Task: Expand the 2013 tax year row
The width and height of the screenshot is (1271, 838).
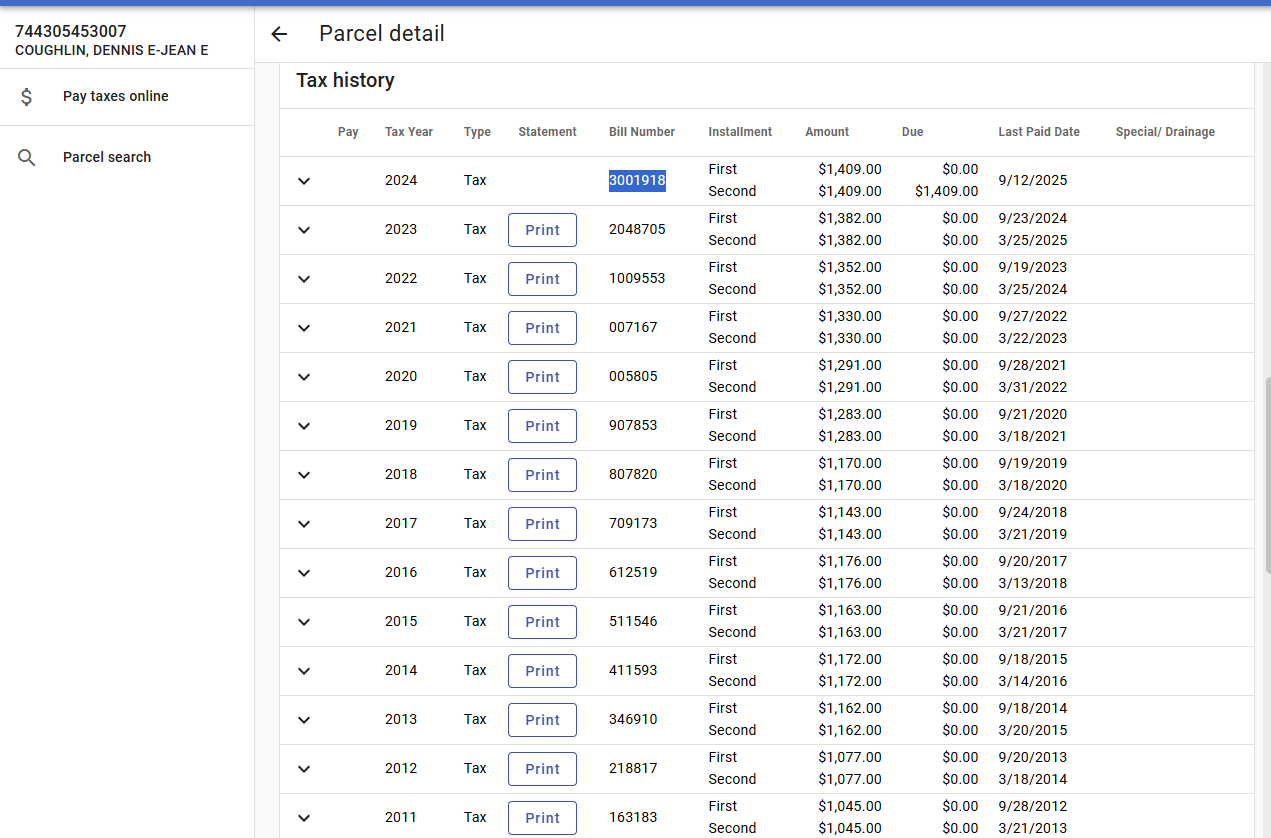Action: tap(305, 720)
